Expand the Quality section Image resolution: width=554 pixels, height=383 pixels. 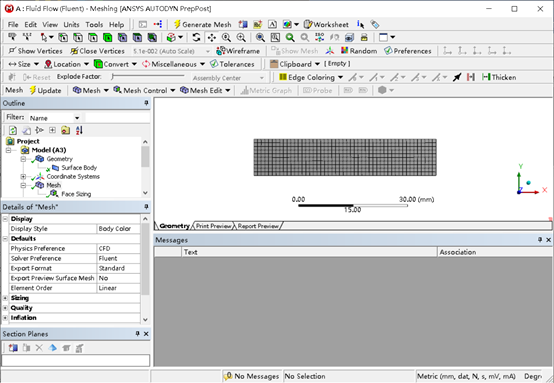[x=5, y=308]
